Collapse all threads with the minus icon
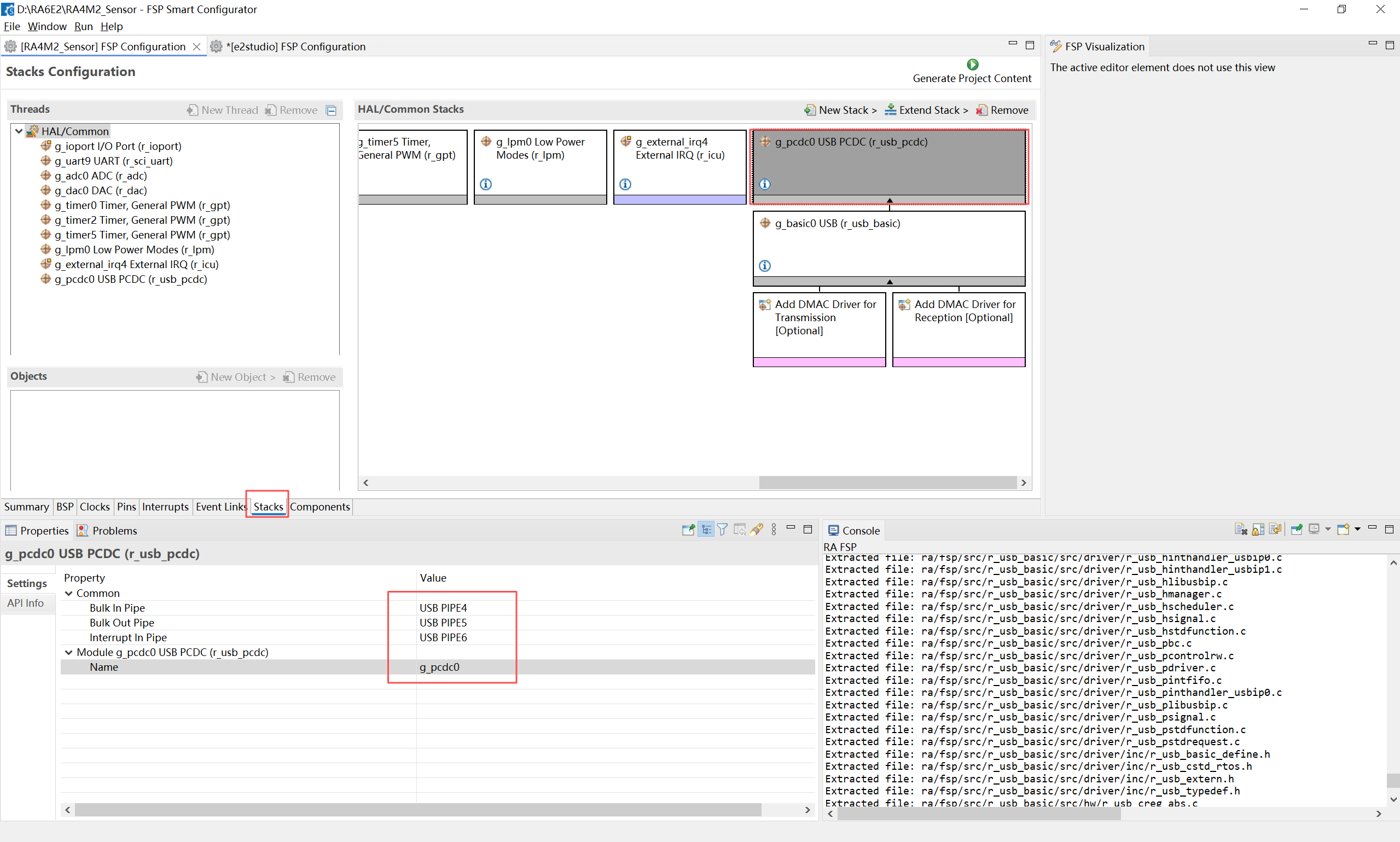This screenshot has height=842, width=1400. coord(332,111)
